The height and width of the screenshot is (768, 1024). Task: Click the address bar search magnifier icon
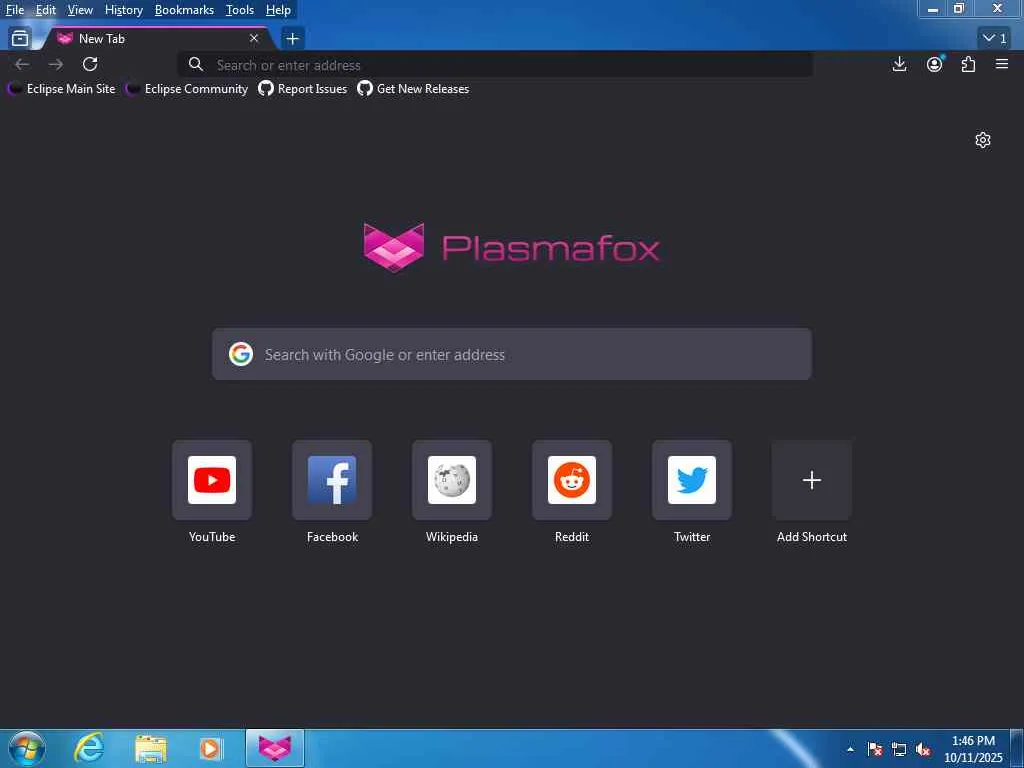(196, 64)
